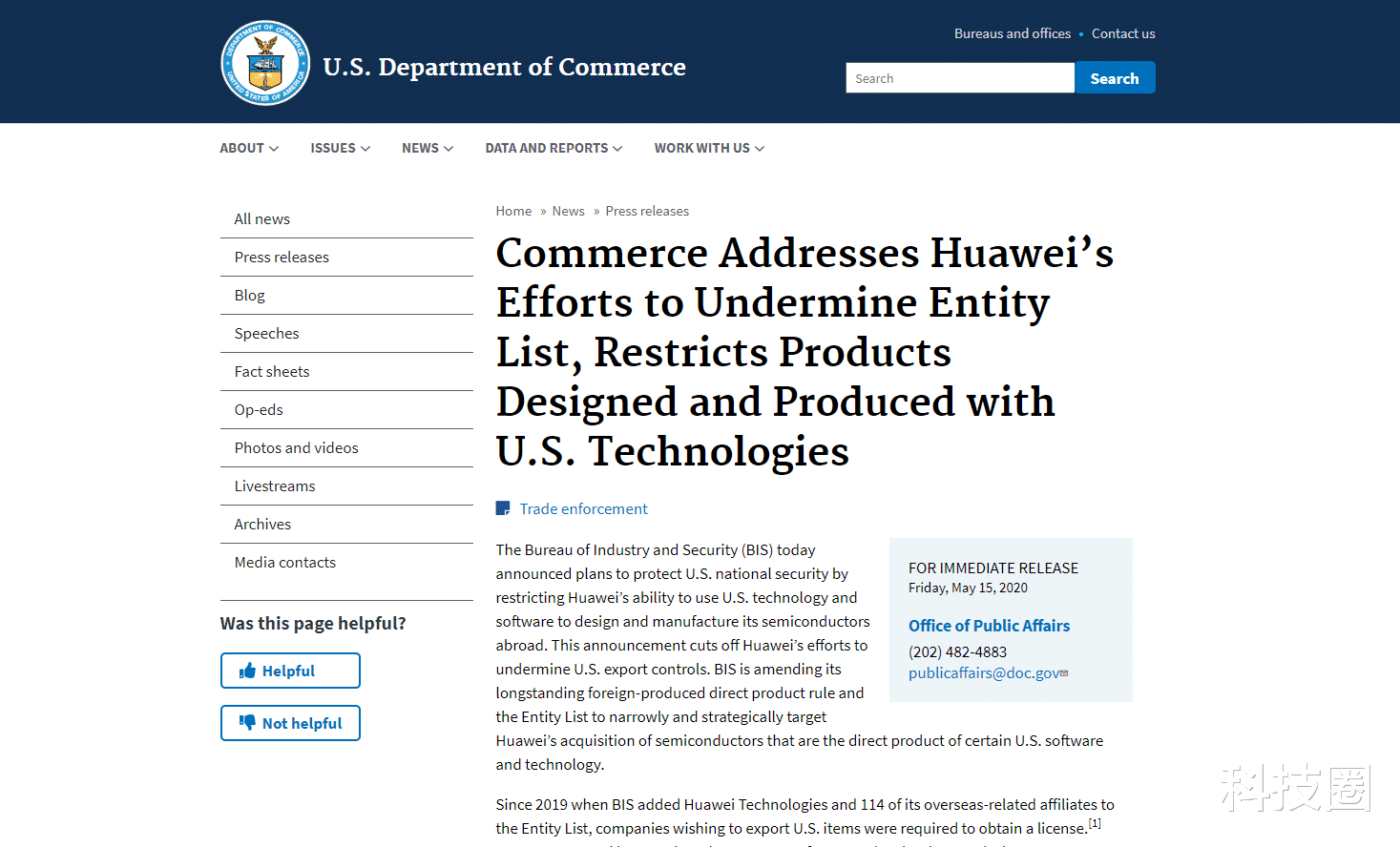Open Archives from the sidebar
The height and width of the screenshot is (847, 1400).
click(x=346, y=525)
